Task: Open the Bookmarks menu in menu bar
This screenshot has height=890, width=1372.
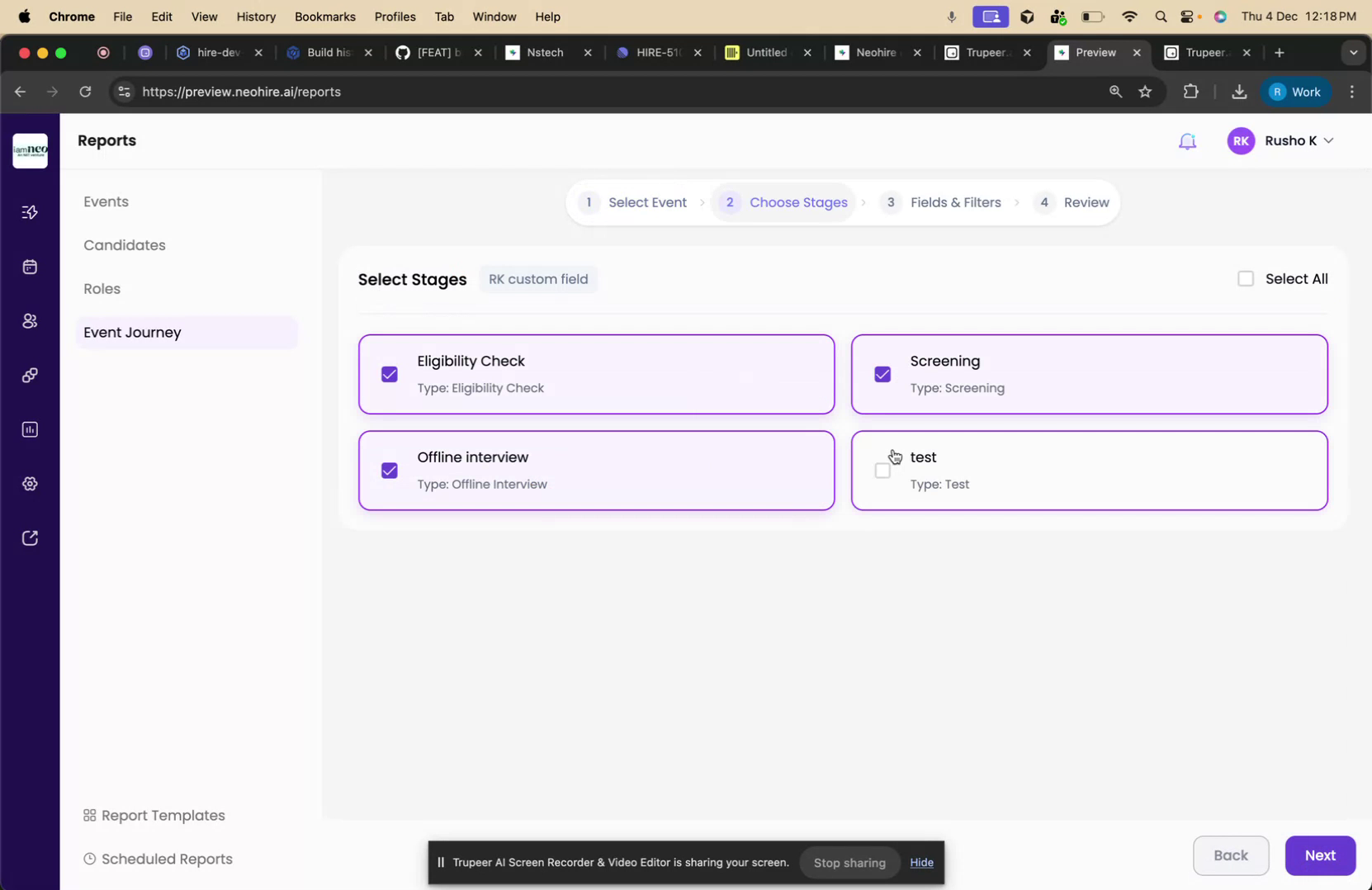Action: (324, 17)
